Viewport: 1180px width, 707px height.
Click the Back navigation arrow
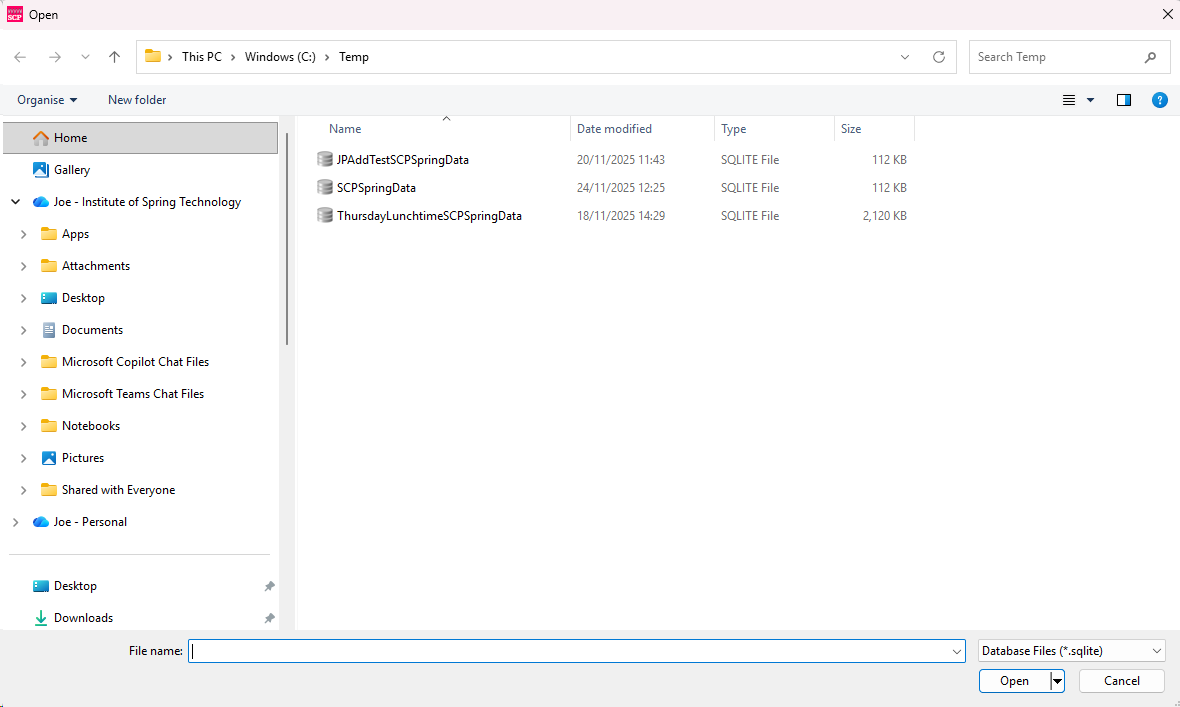click(21, 57)
